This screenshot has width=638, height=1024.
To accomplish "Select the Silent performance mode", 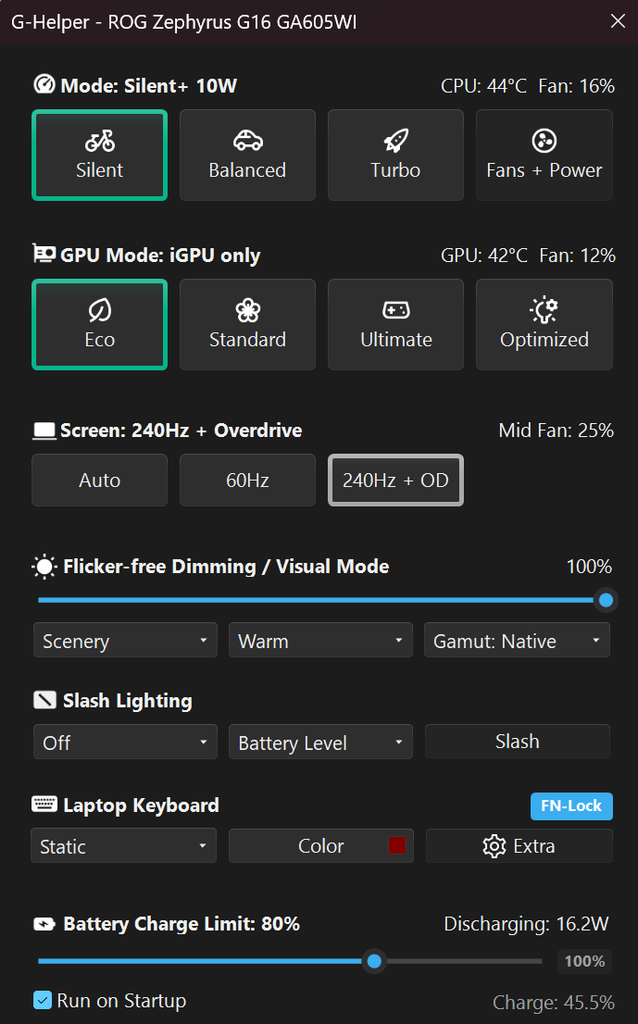I will (x=99, y=155).
